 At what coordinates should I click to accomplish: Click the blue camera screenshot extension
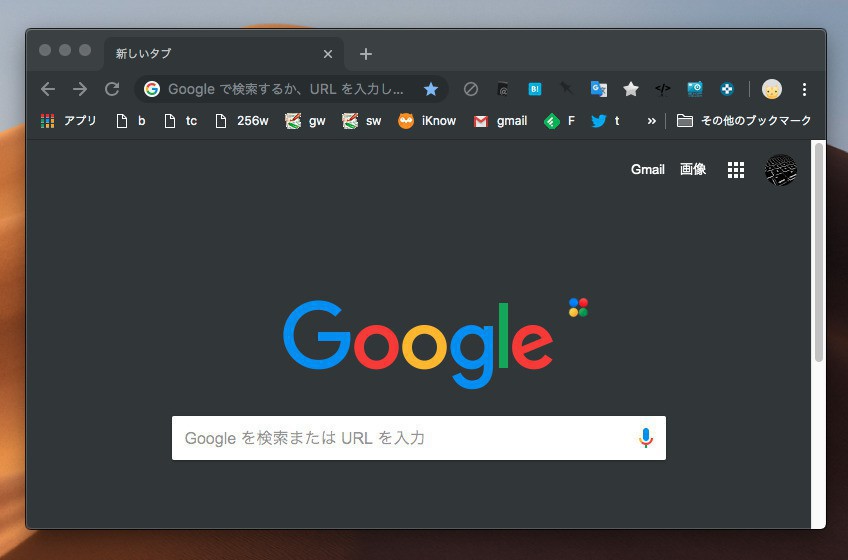click(695, 89)
